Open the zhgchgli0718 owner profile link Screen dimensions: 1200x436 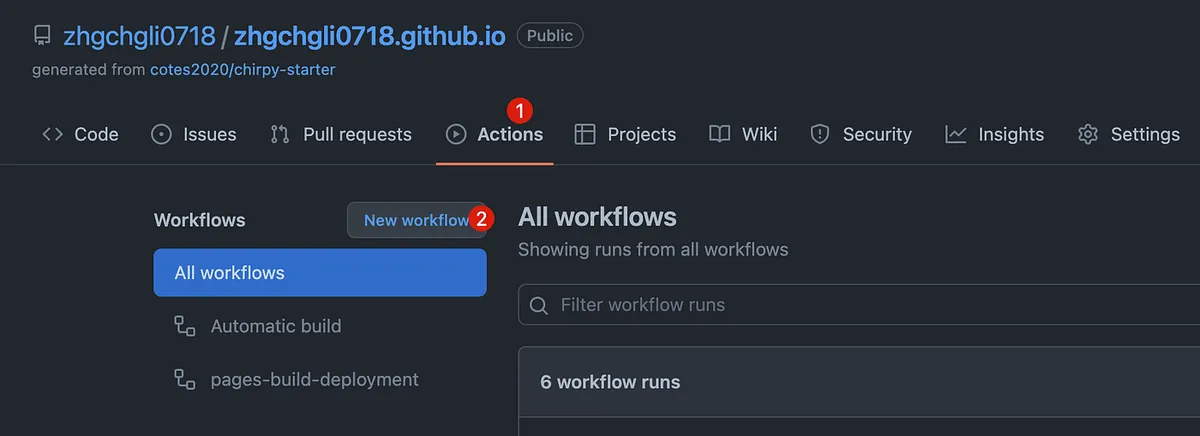[139, 36]
